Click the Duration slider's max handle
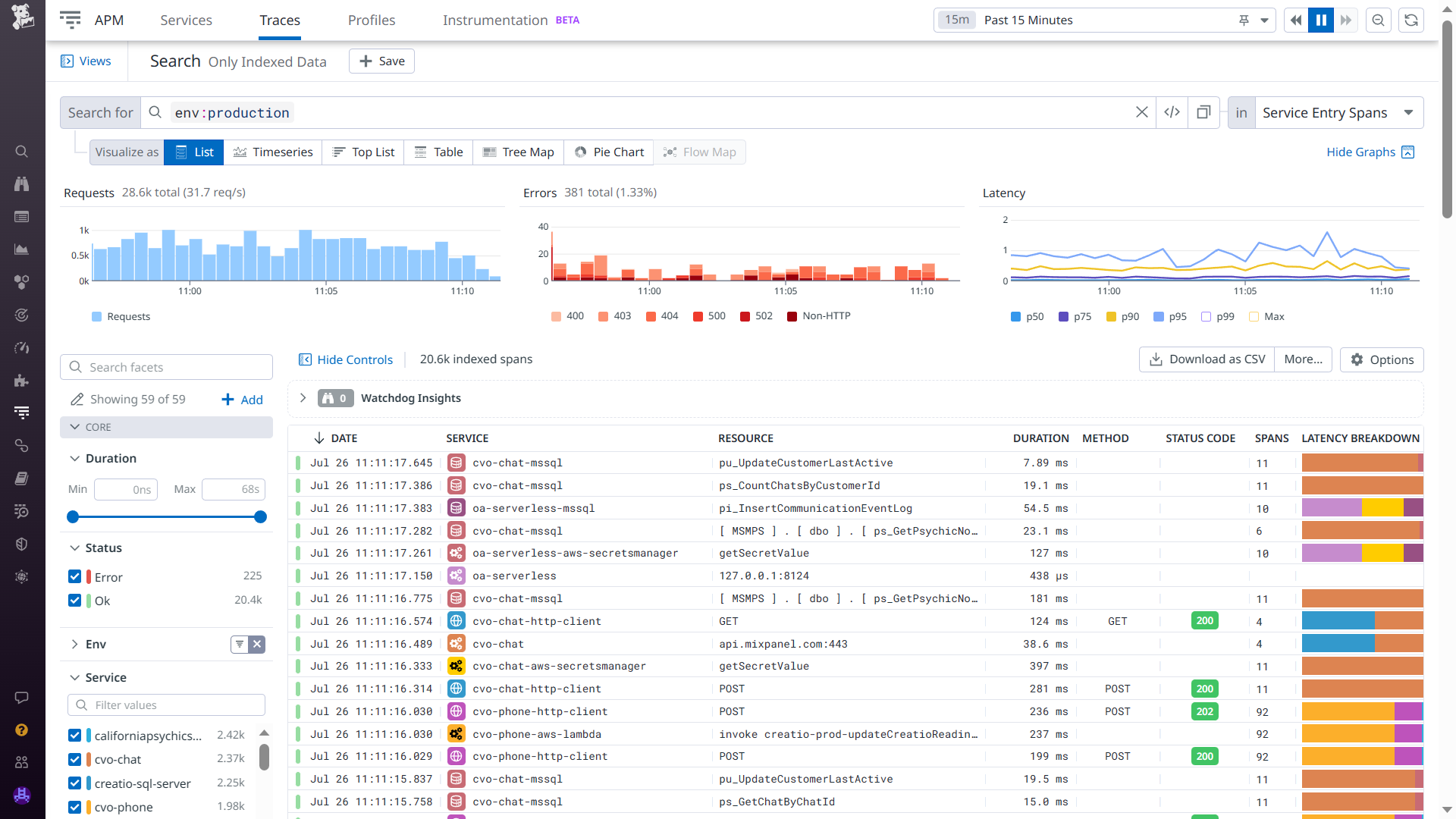The width and height of the screenshot is (1456, 819). [x=260, y=517]
